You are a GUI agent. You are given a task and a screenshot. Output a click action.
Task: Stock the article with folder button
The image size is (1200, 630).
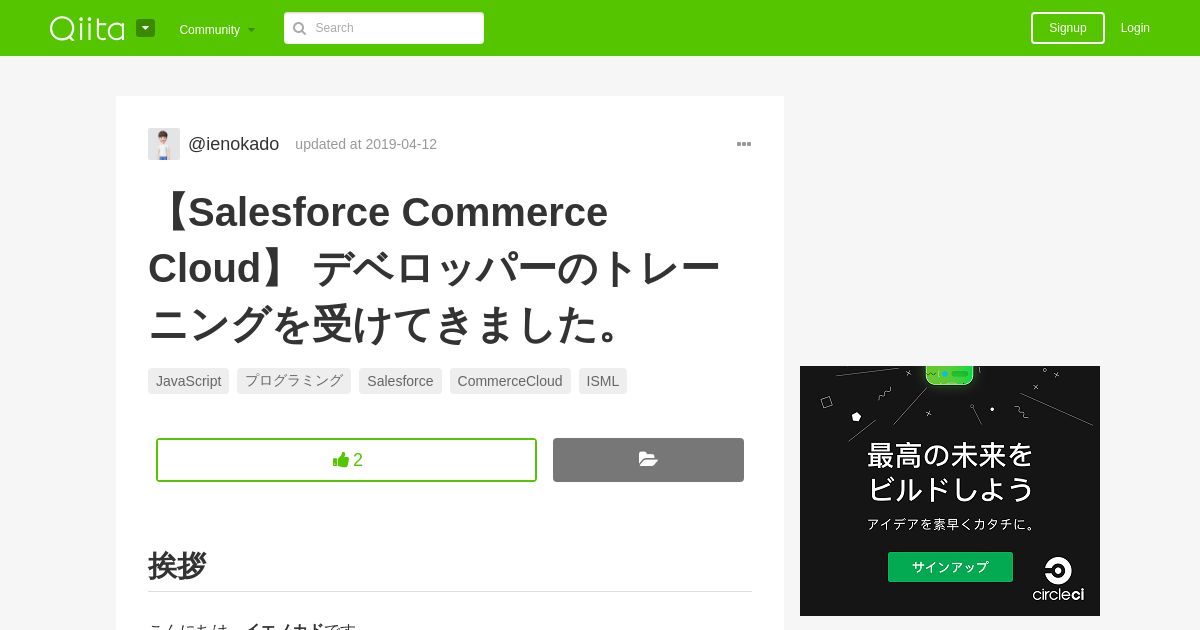[648, 460]
